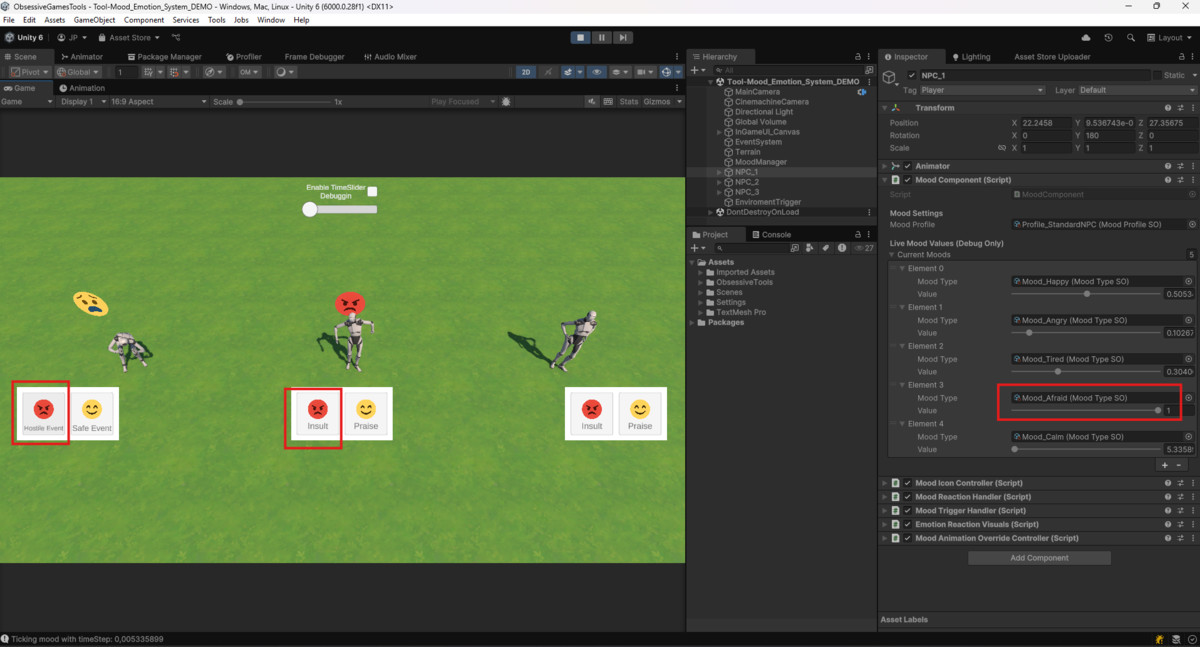Viewport: 1200px width, 647px height.
Task: Pause the running game
Action: [602, 37]
